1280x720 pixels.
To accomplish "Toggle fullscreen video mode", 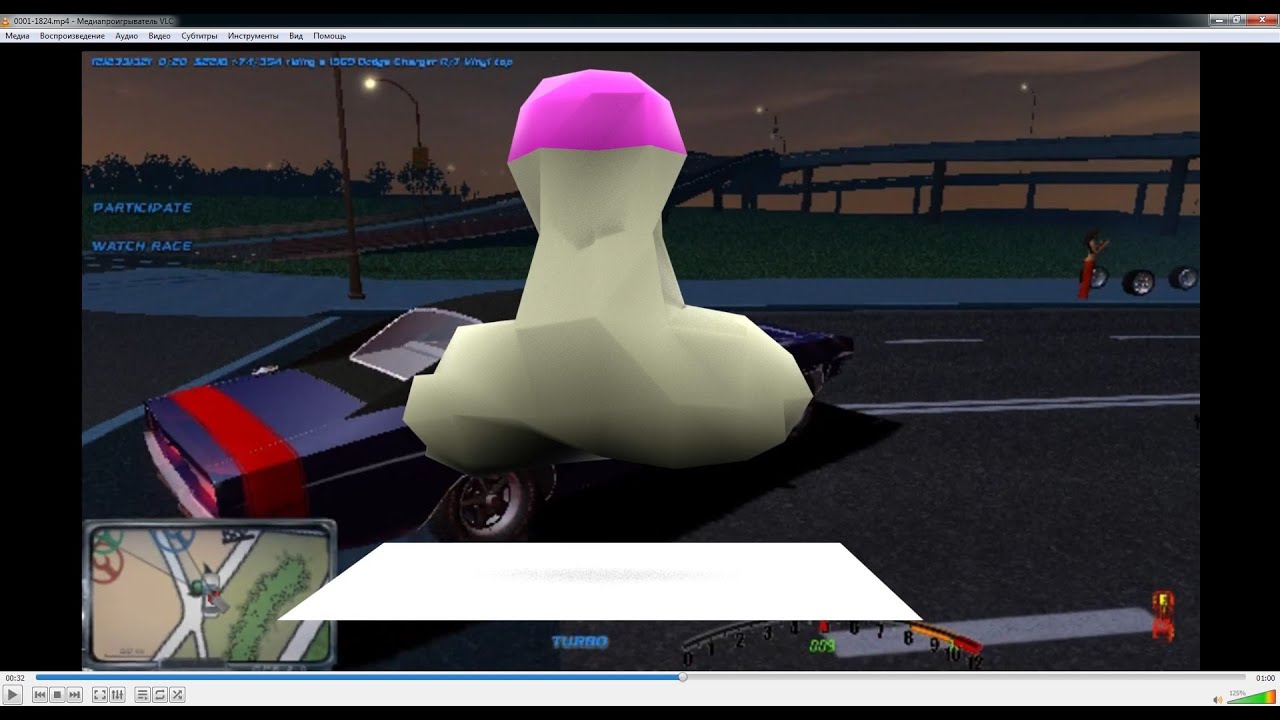I will 100,695.
